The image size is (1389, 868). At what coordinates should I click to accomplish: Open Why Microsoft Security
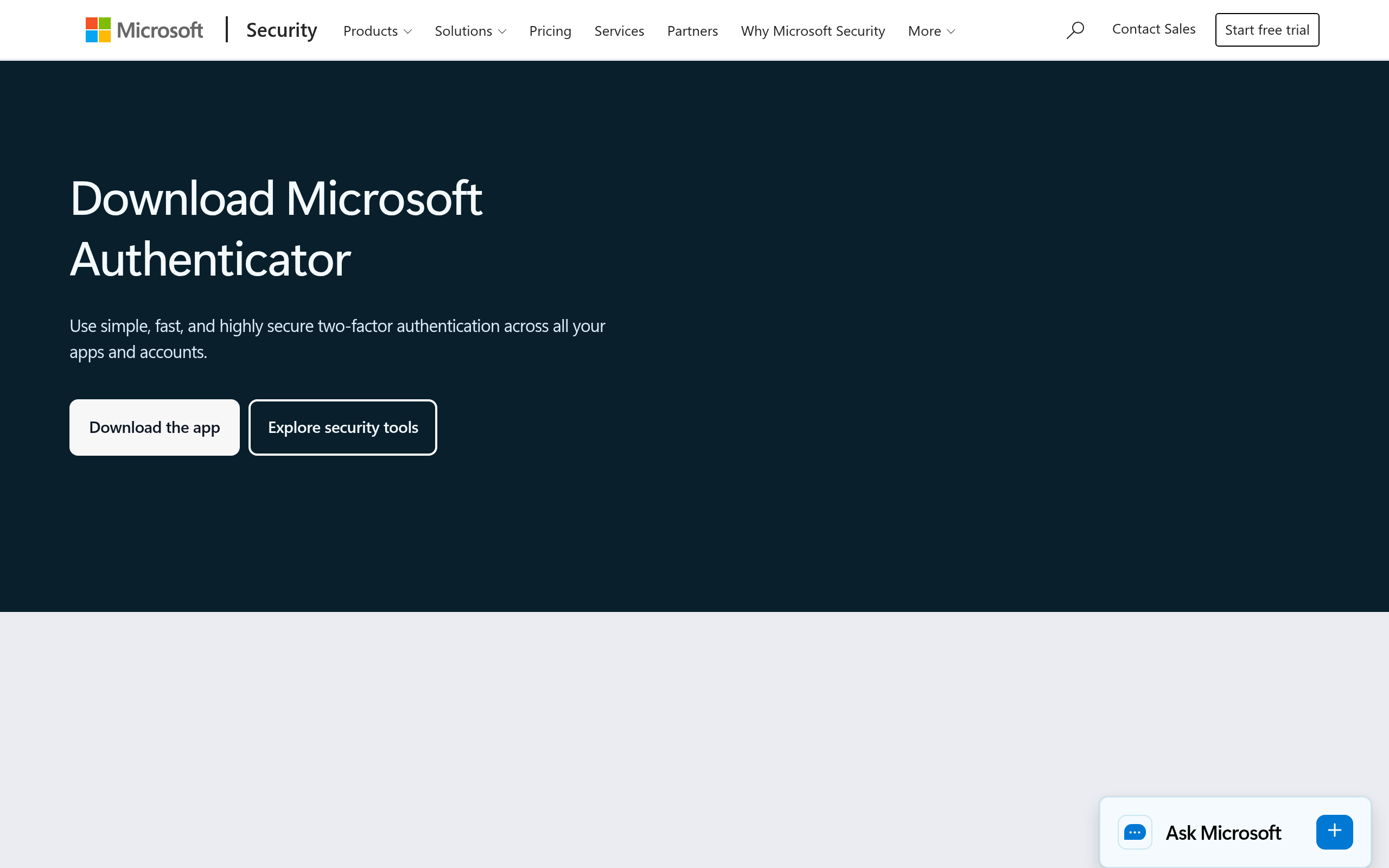(813, 31)
